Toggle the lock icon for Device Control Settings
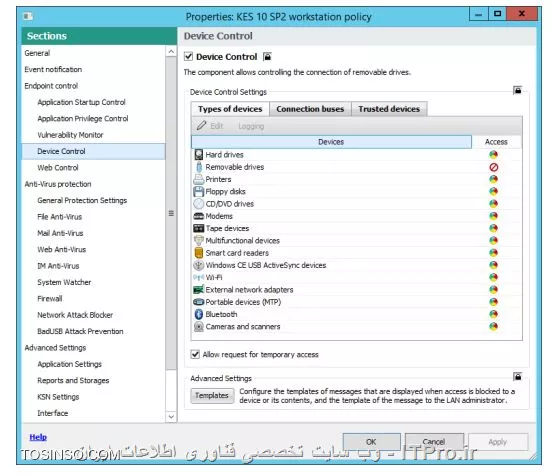 (517, 90)
